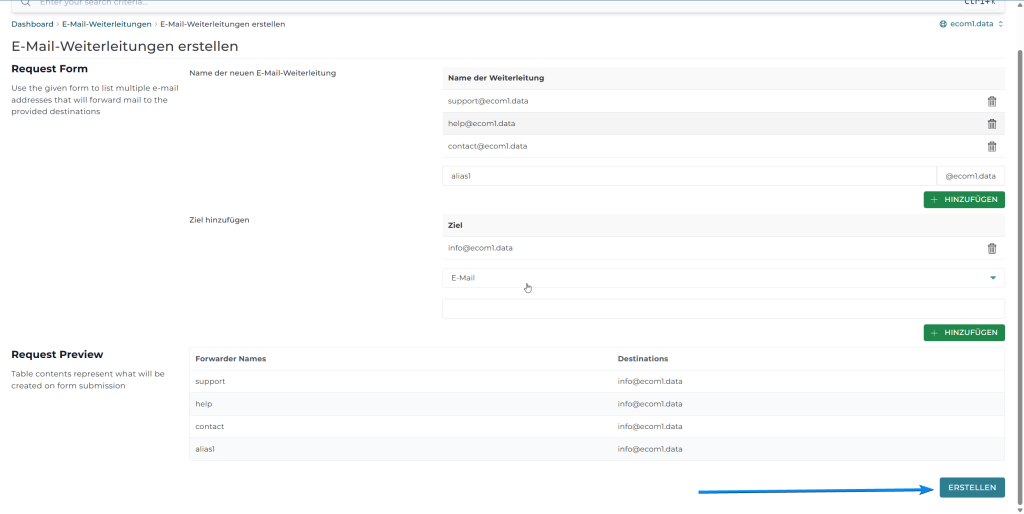Viewport: 1024px width, 514px height.
Task: Open E-Mail-Weiterleitungen breadcrumb link
Action: 107,24
